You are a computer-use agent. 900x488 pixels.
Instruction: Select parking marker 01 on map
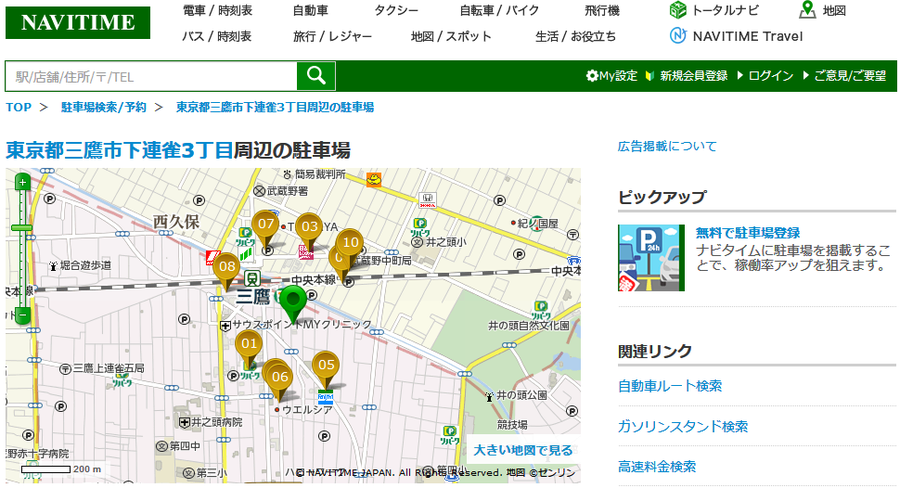[249, 346]
